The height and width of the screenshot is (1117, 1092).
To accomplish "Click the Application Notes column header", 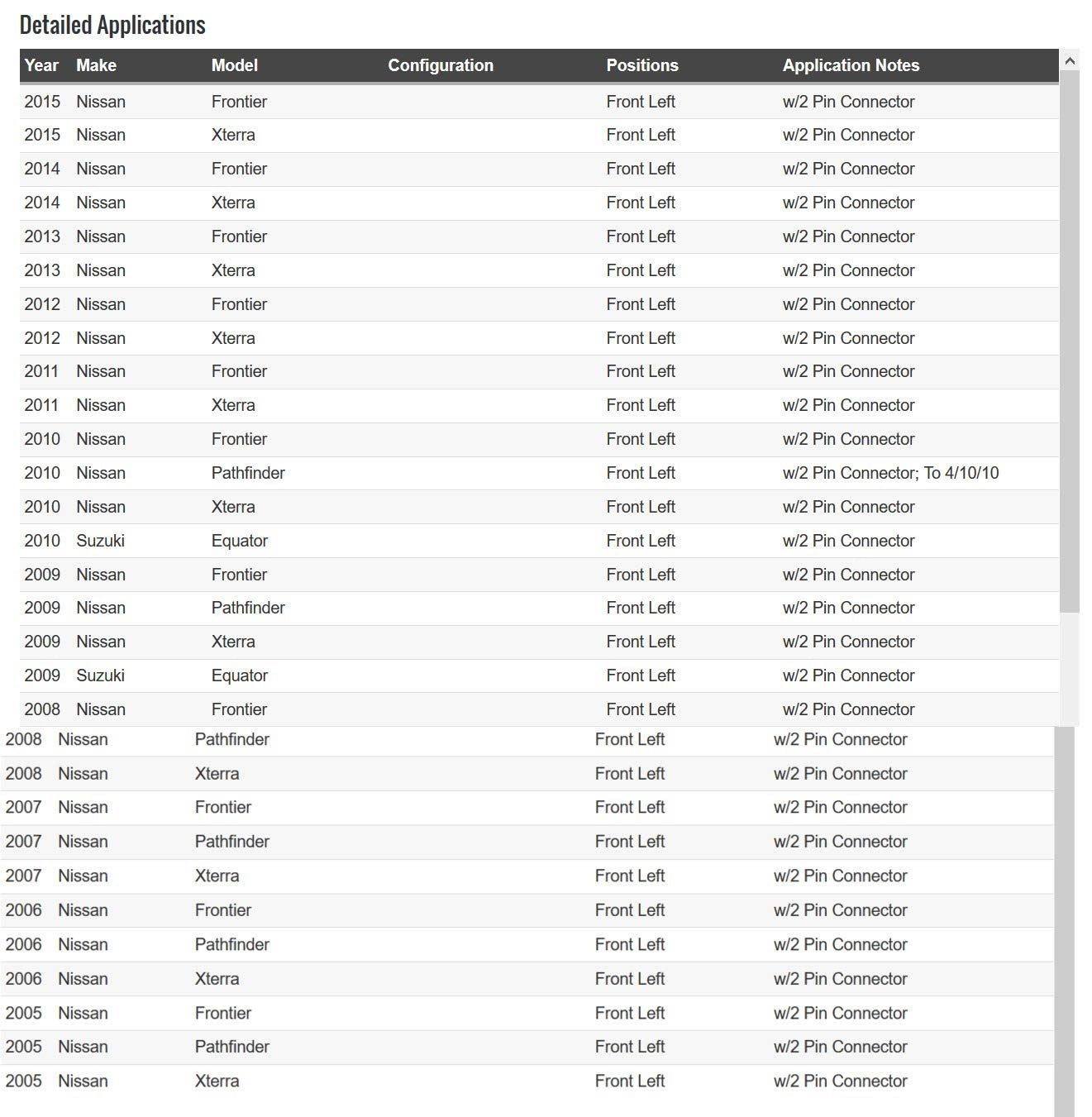I will (851, 65).
